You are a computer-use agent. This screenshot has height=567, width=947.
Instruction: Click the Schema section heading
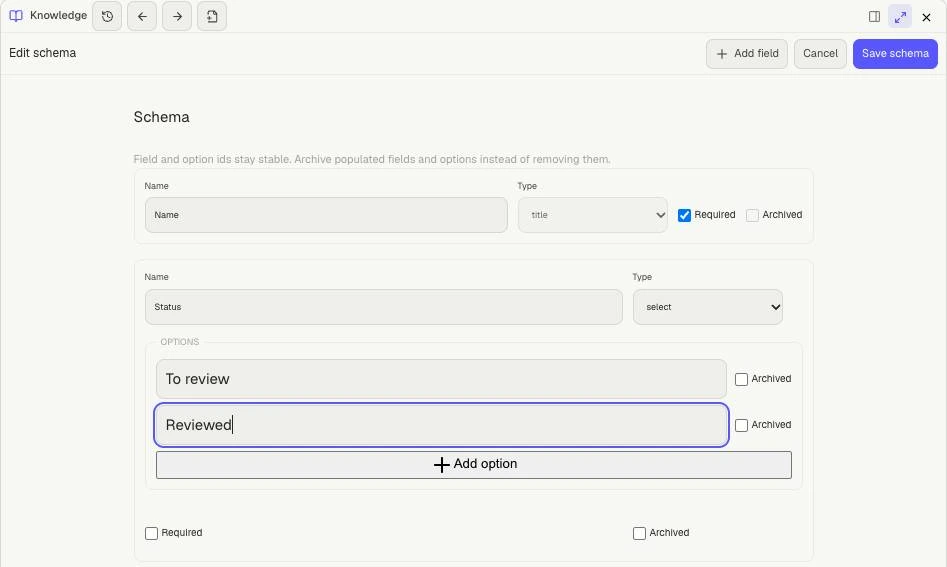pos(161,117)
